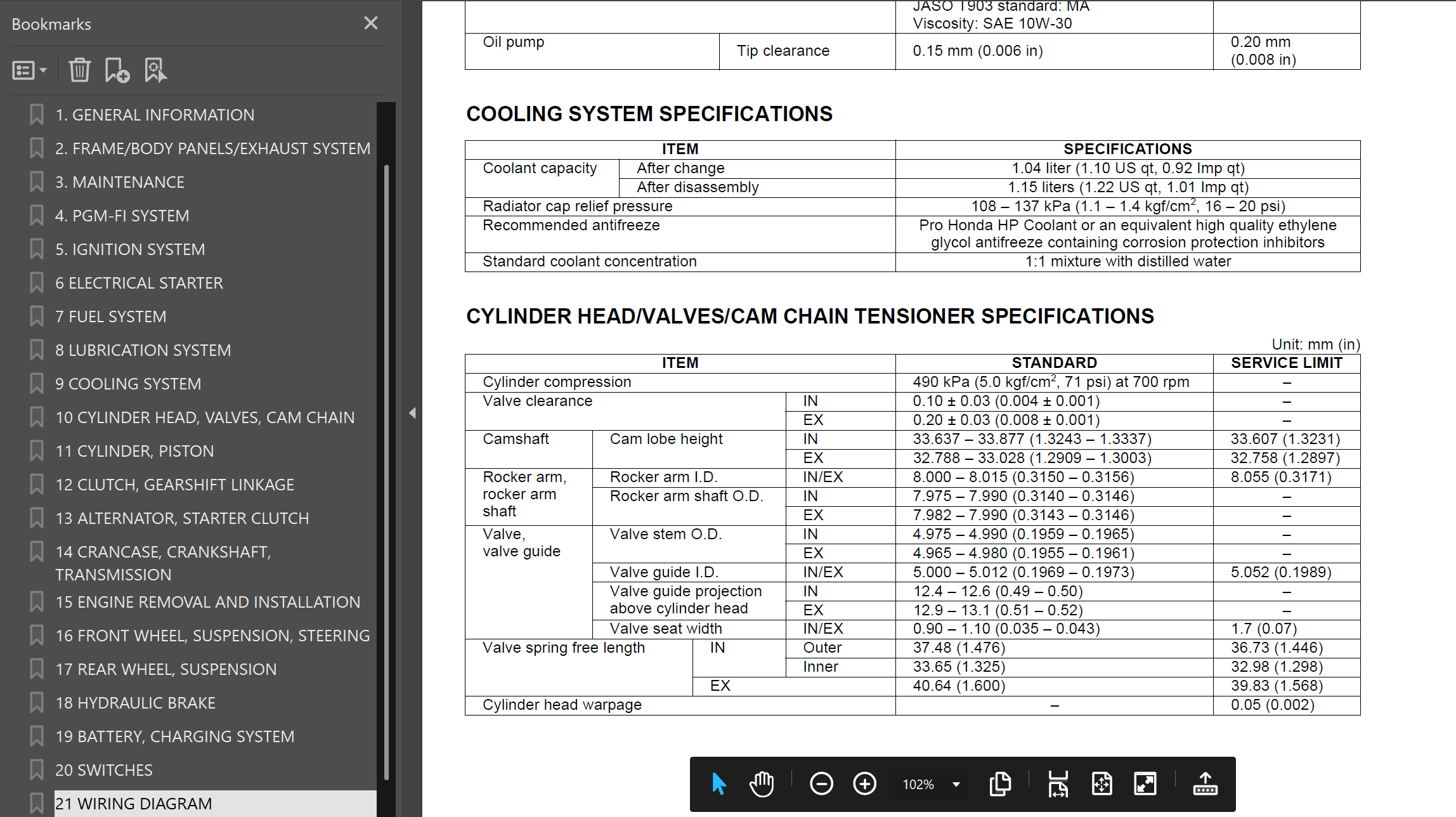This screenshot has height=817, width=1456.
Task: Click bookmark icon beside 18 HYDRAULIC BRAKE
Action: point(37,703)
